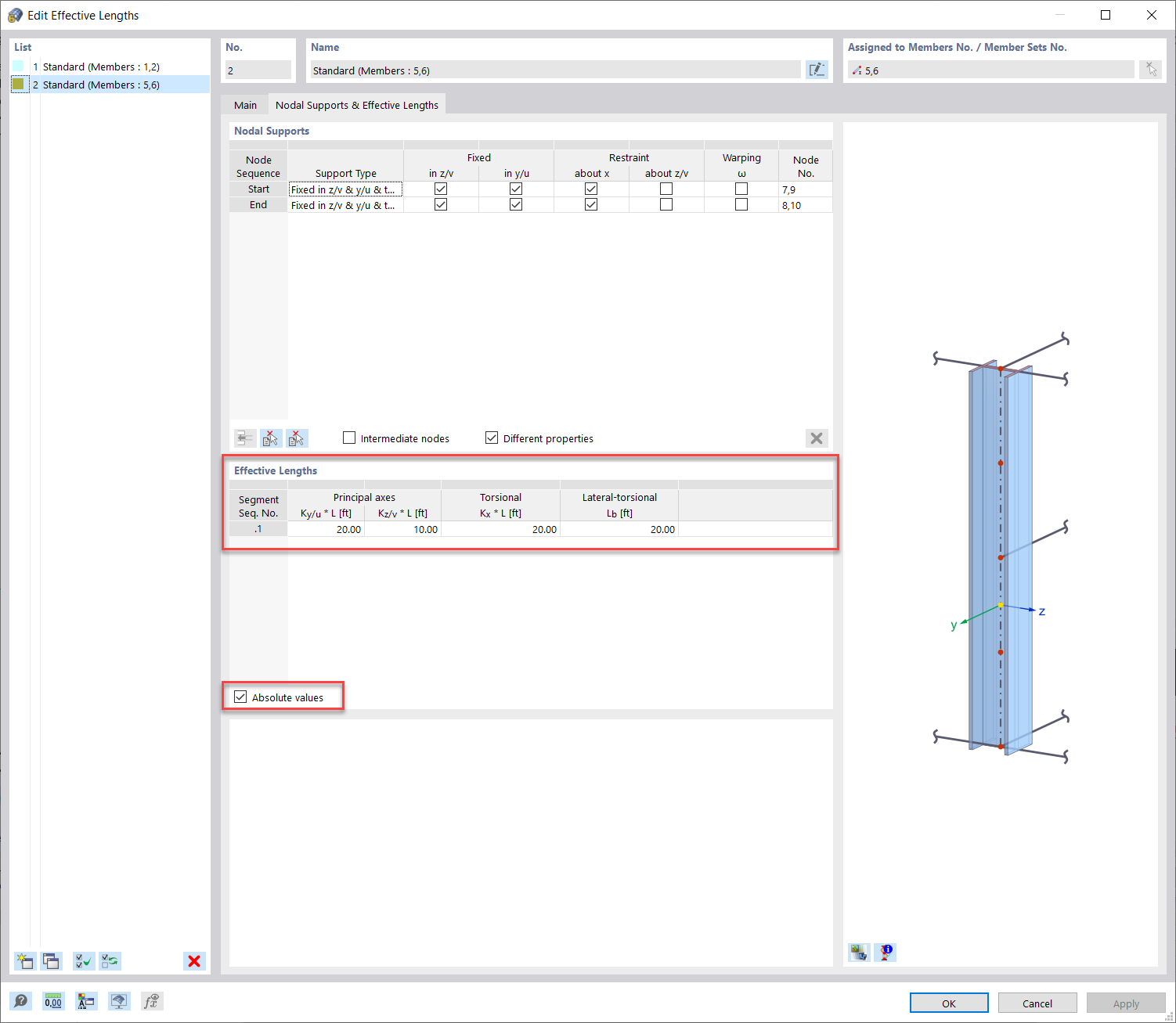Enable Intermediate nodes
The height and width of the screenshot is (1023, 1176).
coord(348,438)
